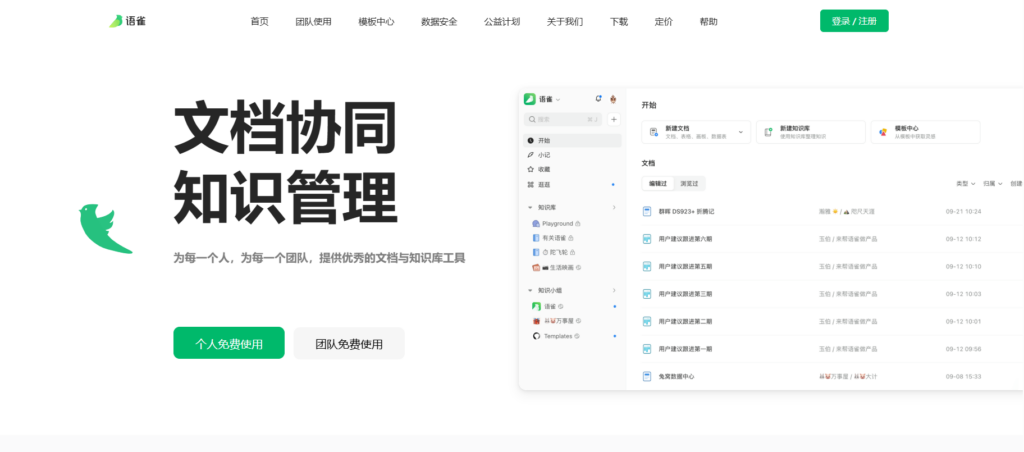This screenshot has width=1024, height=452.
Task: Open the user avatar in the preview sidebar
Action: (613, 99)
